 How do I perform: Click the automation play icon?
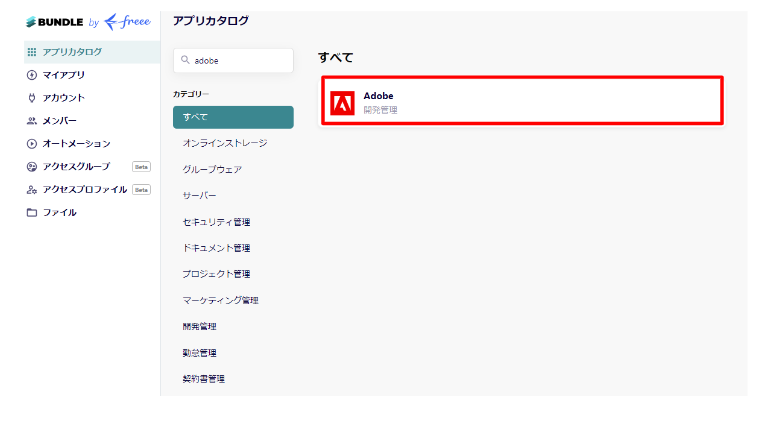[32, 143]
